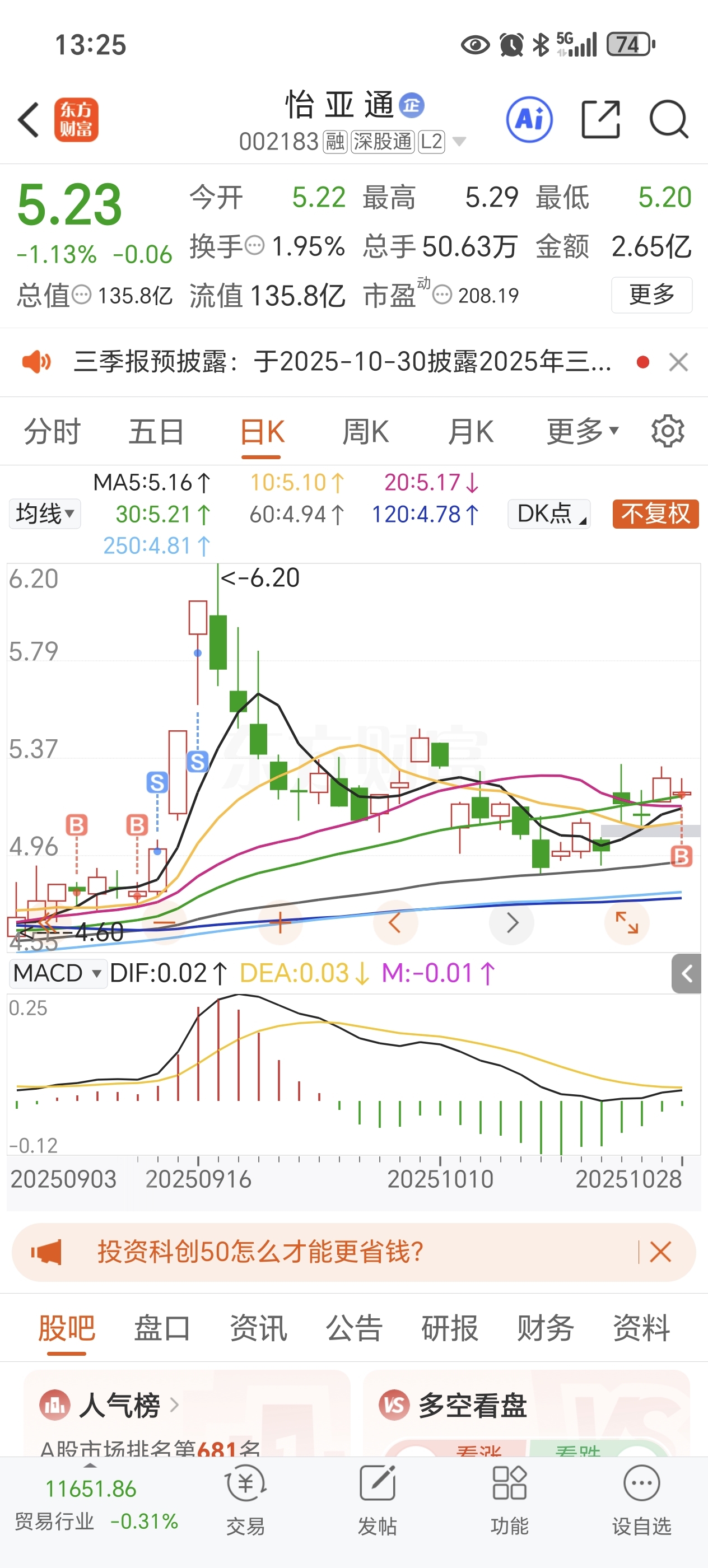Tap the enterprise badge beside 怡亚通
This screenshot has width=708, height=1568.
pyautogui.click(x=412, y=105)
